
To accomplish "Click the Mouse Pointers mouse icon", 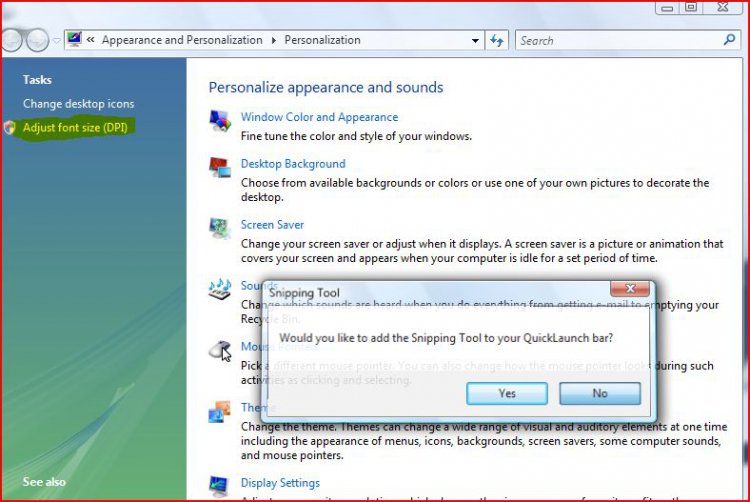I will pos(220,350).
